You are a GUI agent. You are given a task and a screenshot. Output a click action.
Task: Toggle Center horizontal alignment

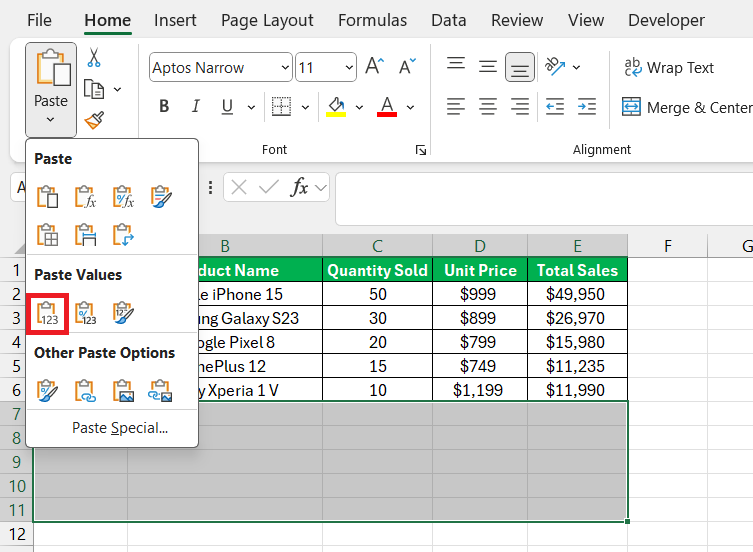pyautogui.click(x=487, y=107)
